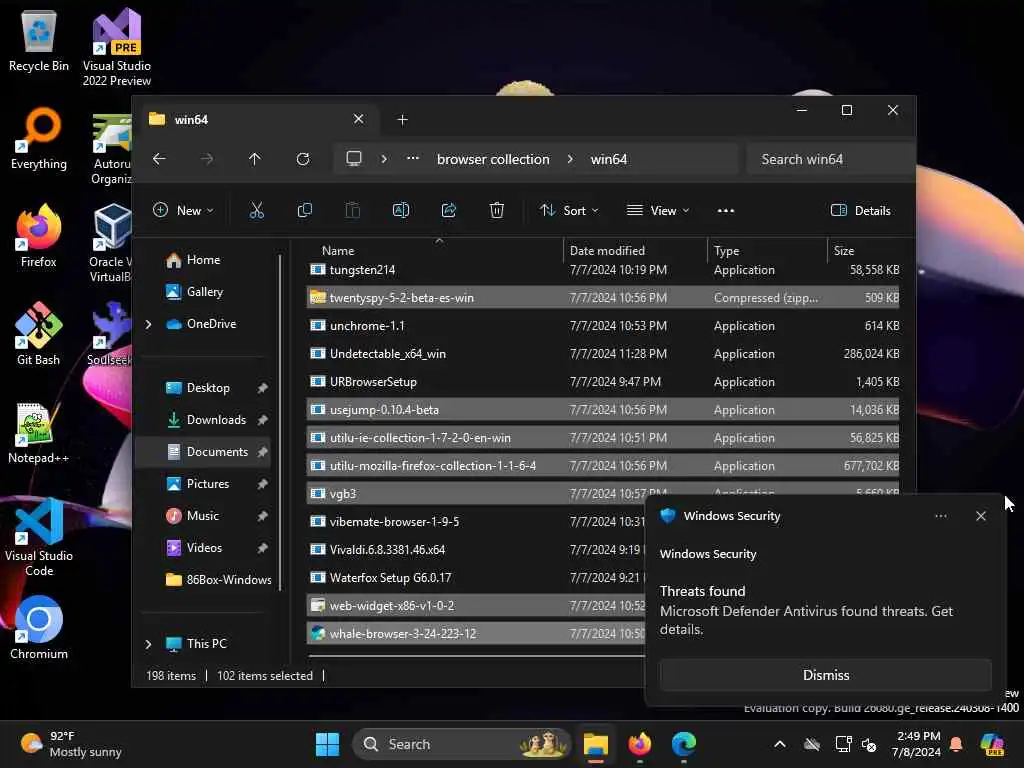Expand the OneDrive tree node
Screen dimensions: 1024x768
pyautogui.click(x=148, y=324)
